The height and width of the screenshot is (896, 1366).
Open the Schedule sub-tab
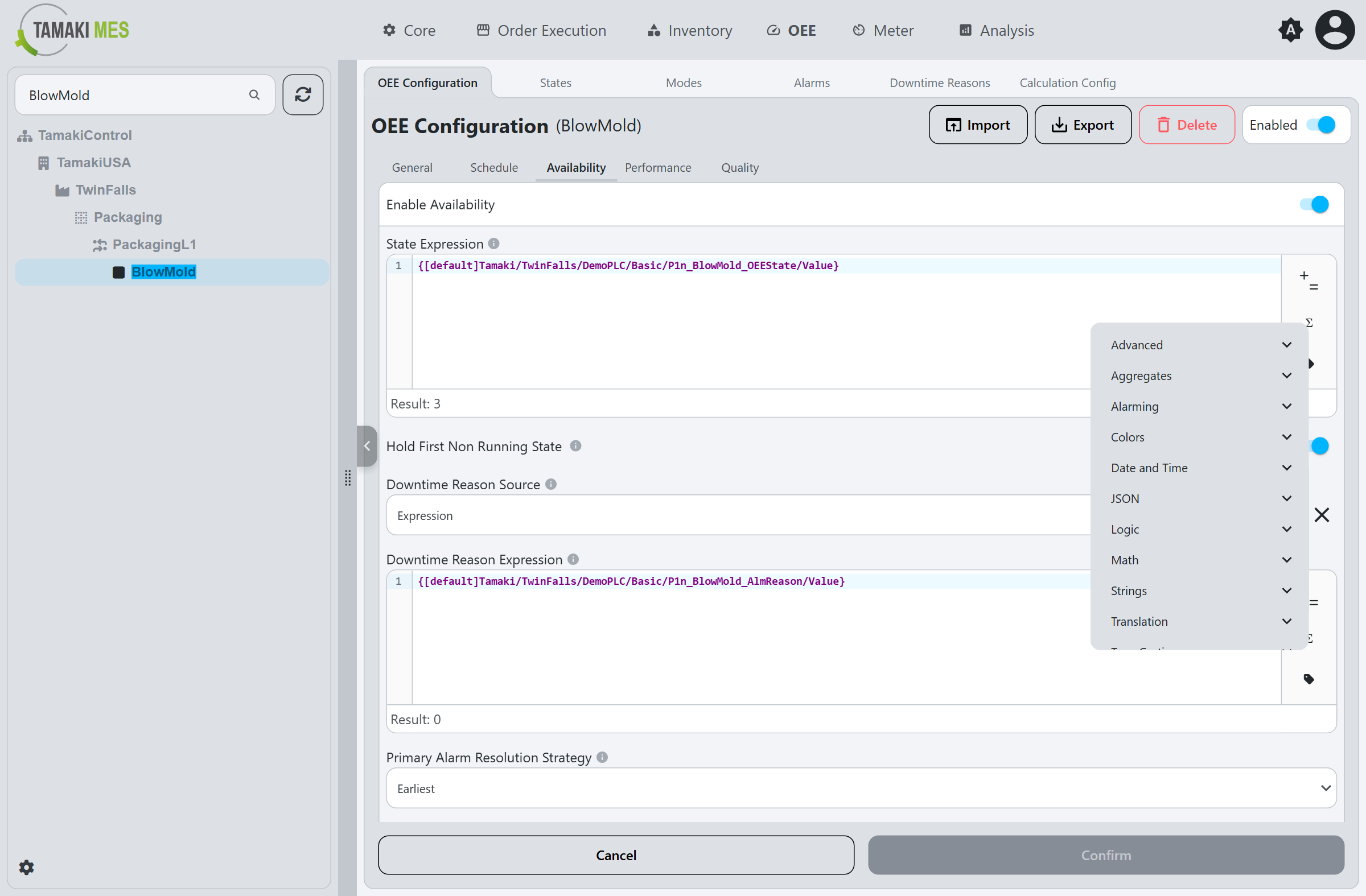[x=494, y=167]
